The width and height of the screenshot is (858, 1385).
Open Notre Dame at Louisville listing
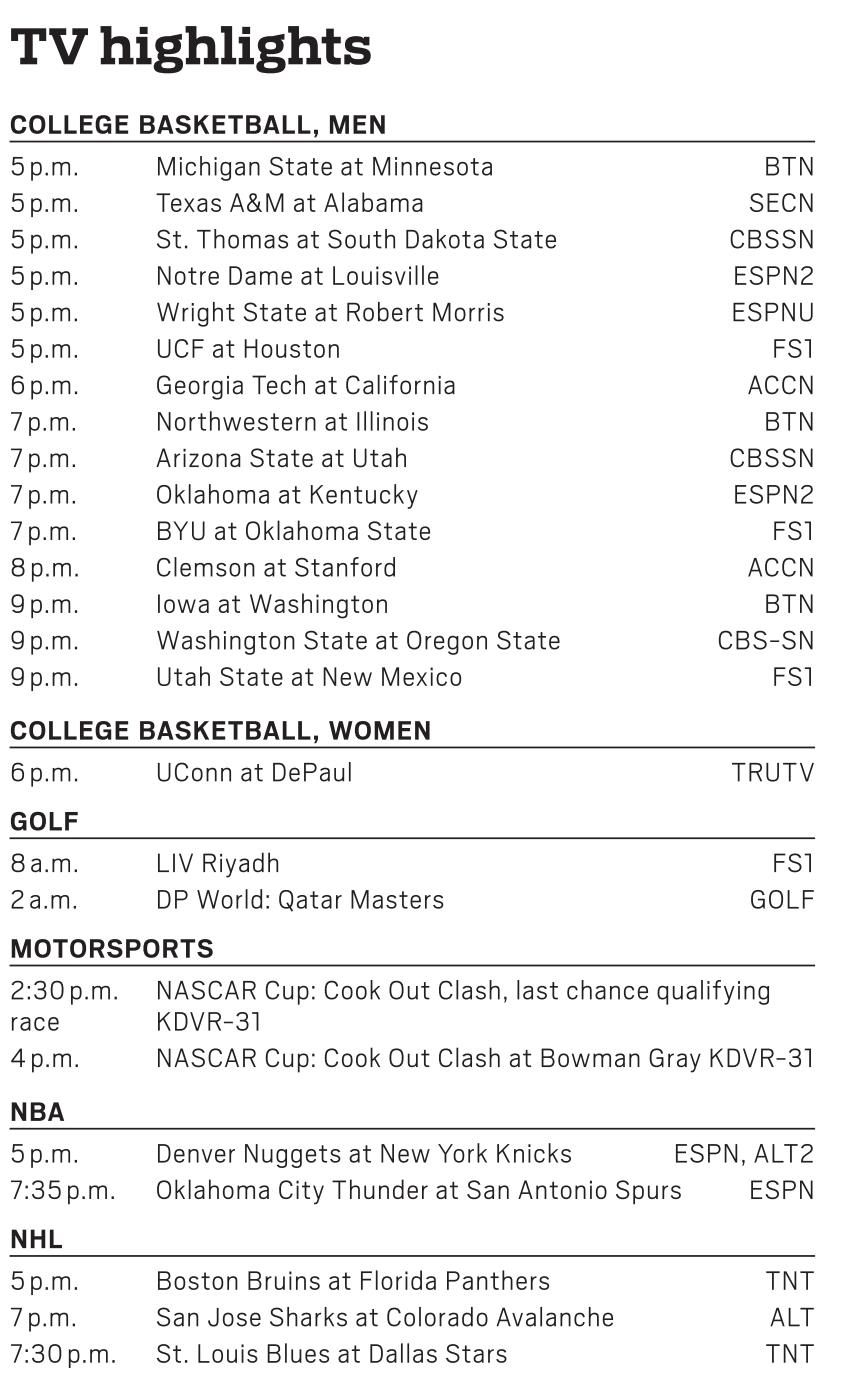tap(297, 277)
